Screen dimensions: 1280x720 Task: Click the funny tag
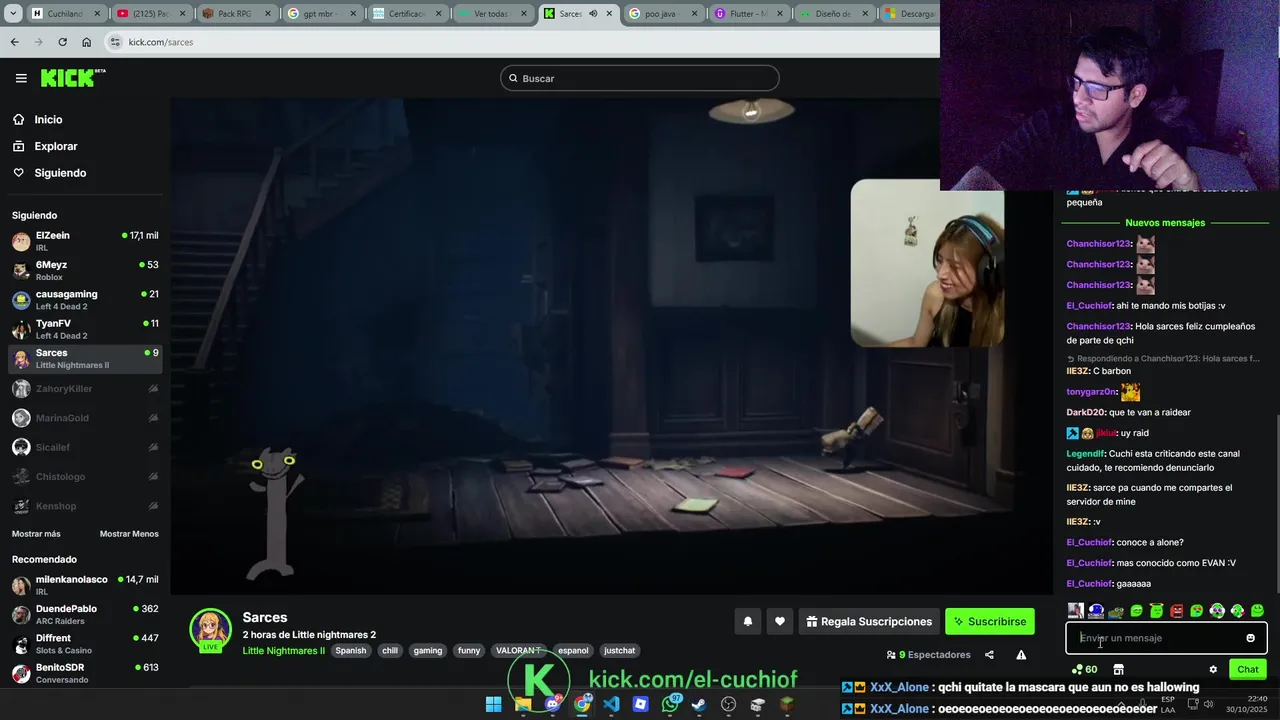click(x=469, y=650)
